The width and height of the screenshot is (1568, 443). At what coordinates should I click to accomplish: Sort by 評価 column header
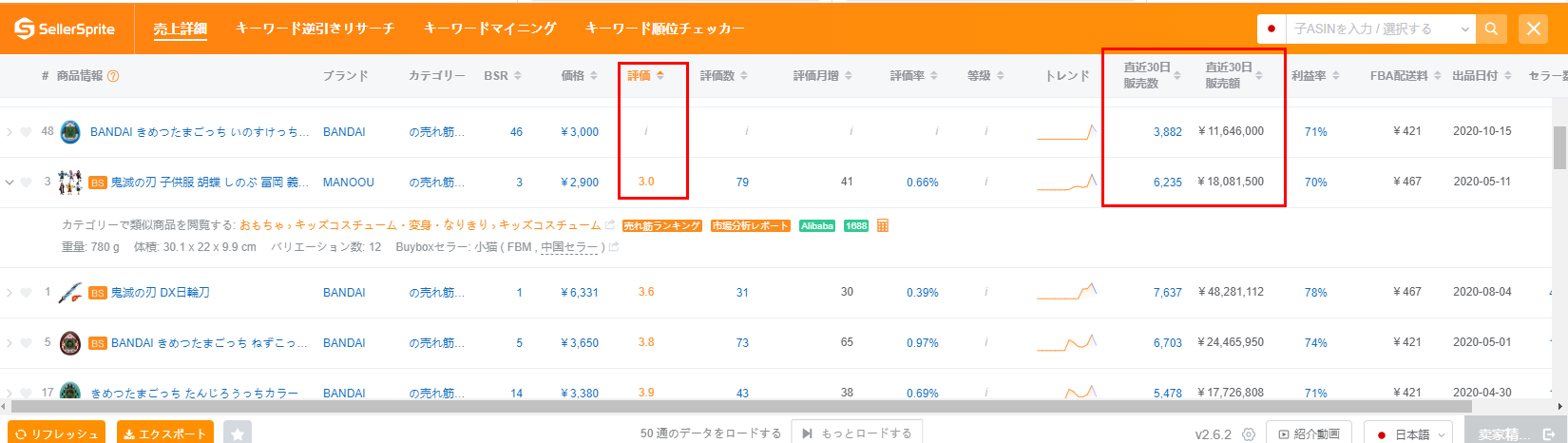pyautogui.click(x=646, y=76)
